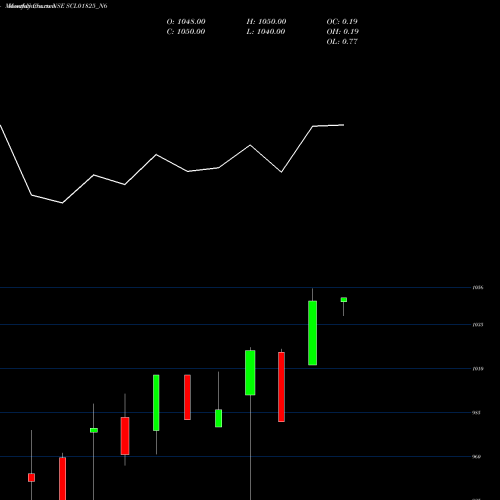Click the white indicator line's final right endpoint

pos(343,125)
